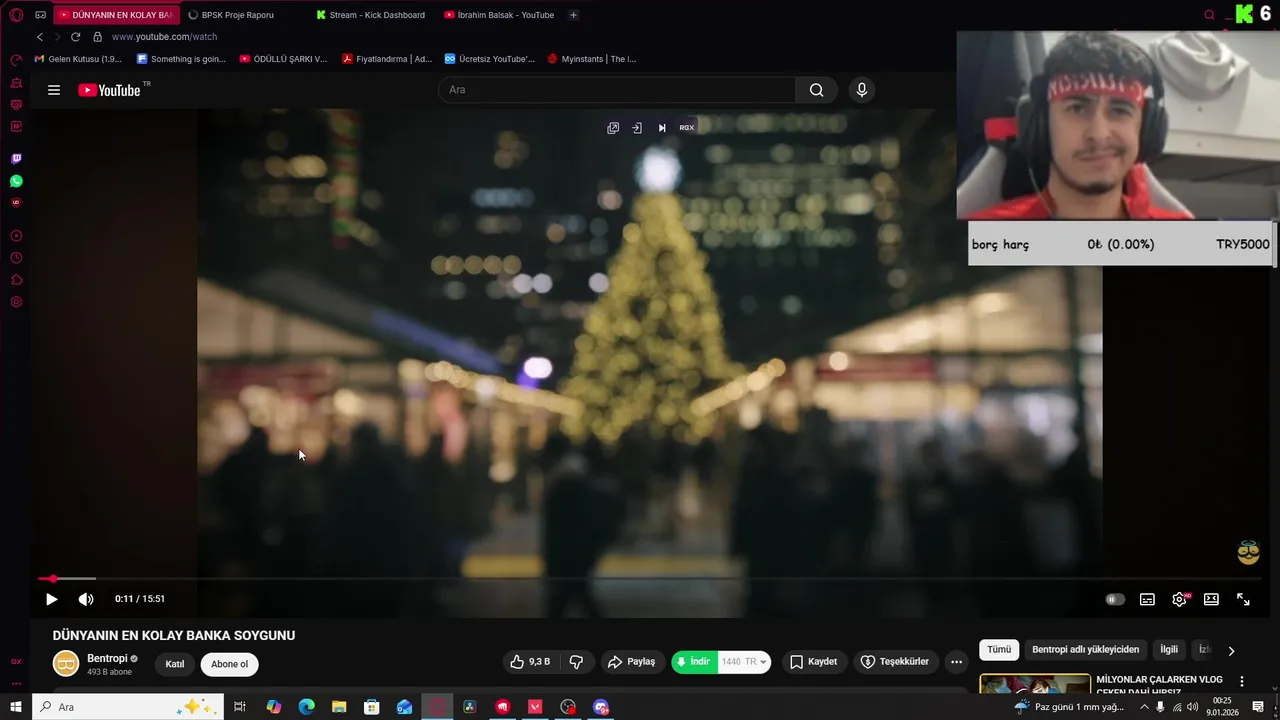Click the RGX overlay button

pos(686,128)
